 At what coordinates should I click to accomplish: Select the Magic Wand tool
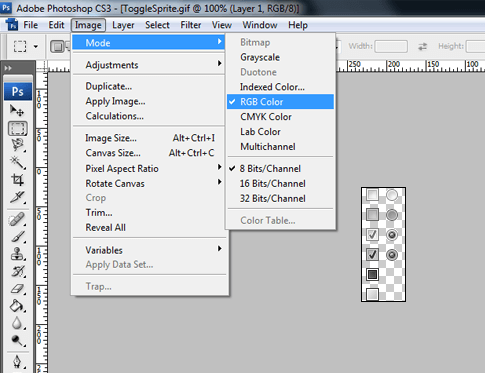[x=17, y=162]
